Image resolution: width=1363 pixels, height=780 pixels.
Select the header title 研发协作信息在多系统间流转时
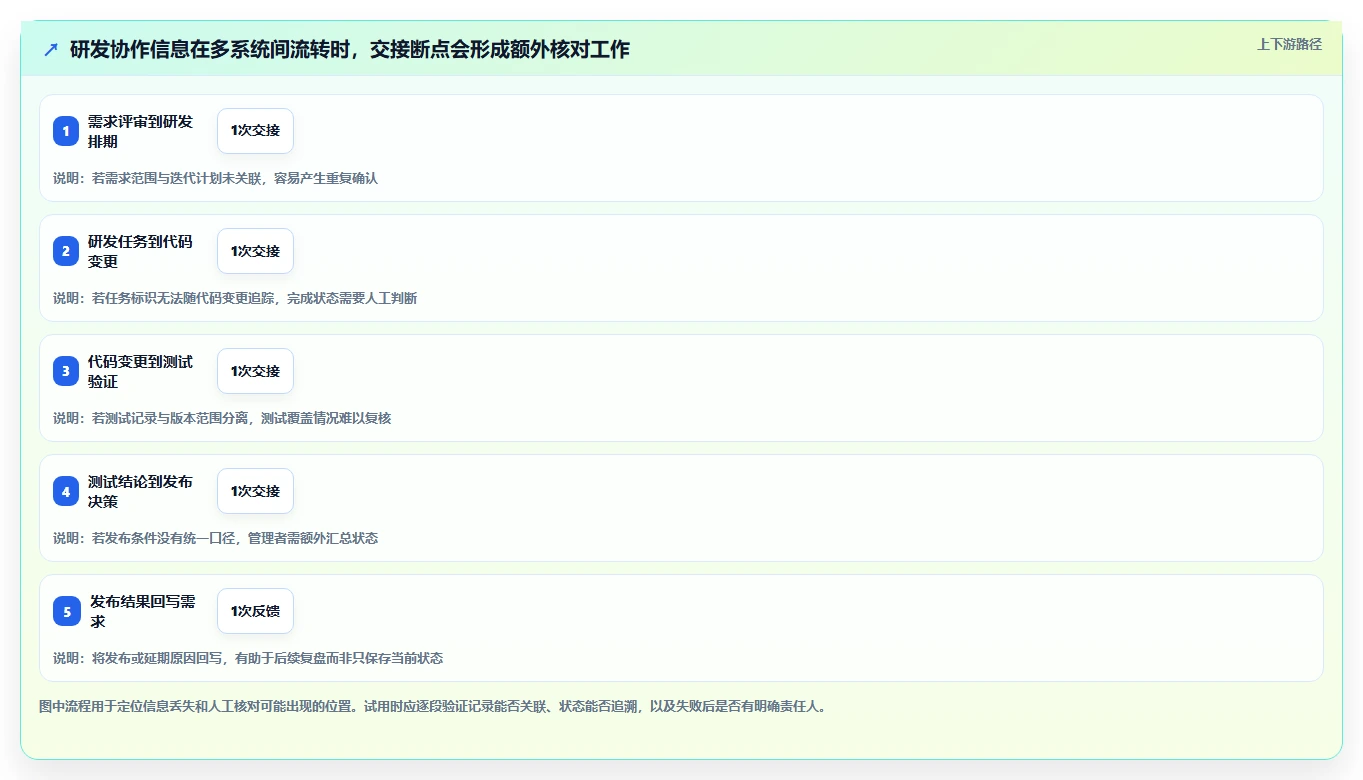[x=350, y=49]
